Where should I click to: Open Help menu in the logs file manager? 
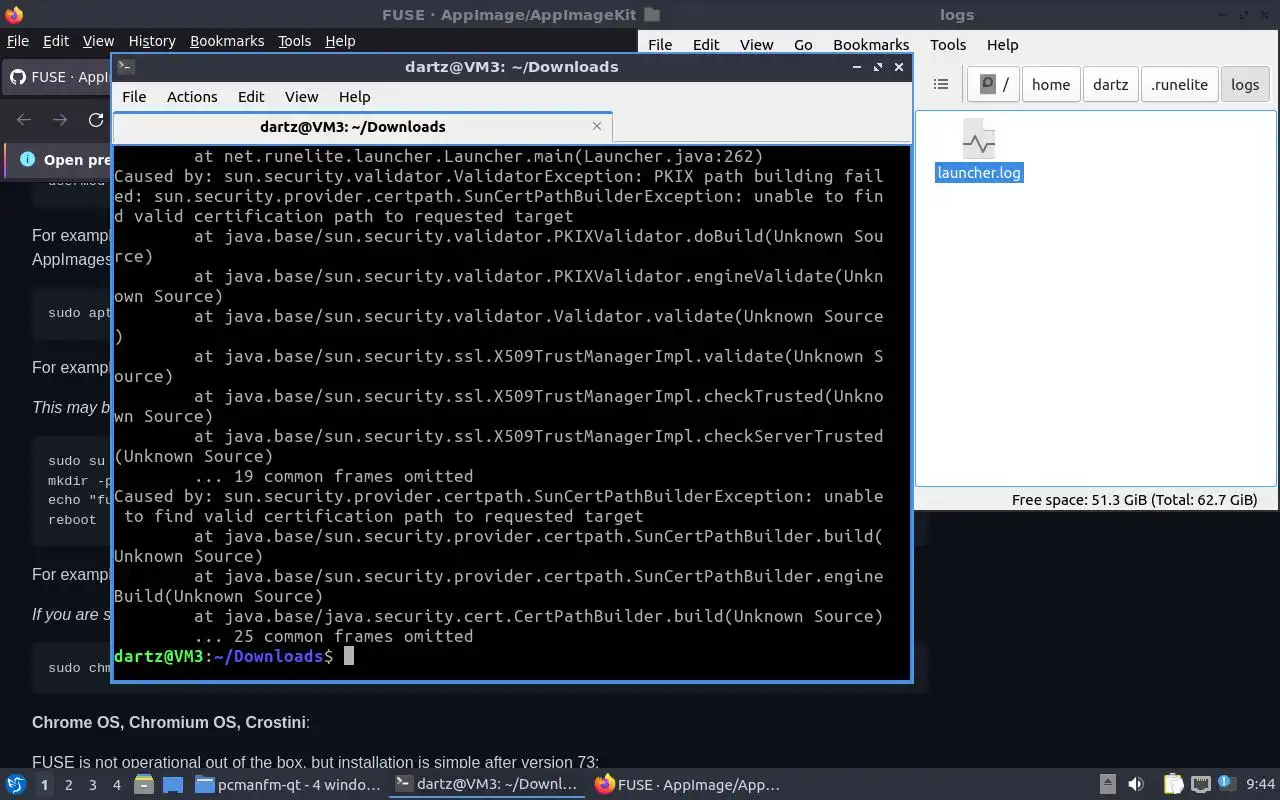(1002, 44)
